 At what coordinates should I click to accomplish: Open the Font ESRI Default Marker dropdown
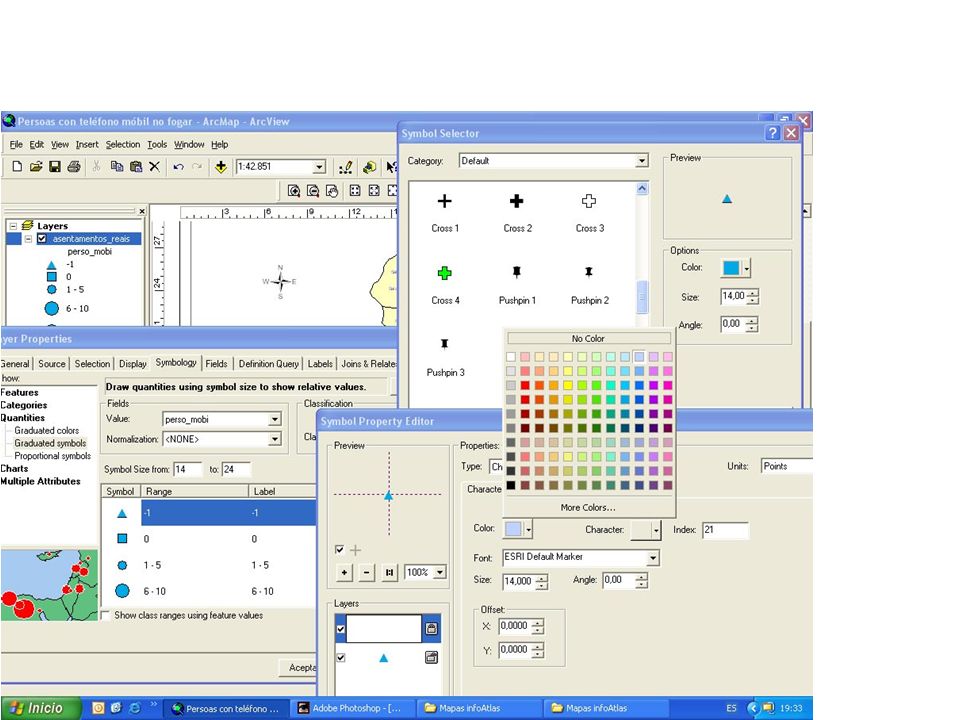[653, 557]
